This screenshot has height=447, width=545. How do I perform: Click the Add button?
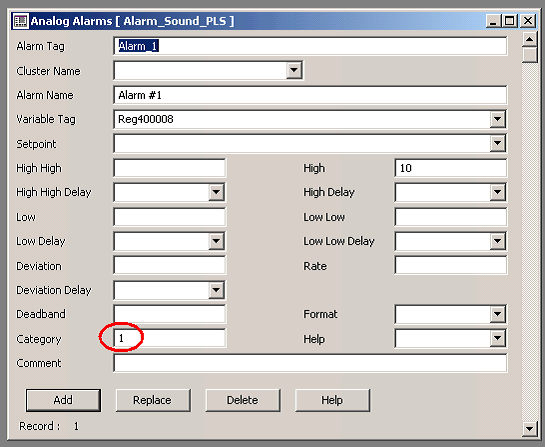pos(63,400)
